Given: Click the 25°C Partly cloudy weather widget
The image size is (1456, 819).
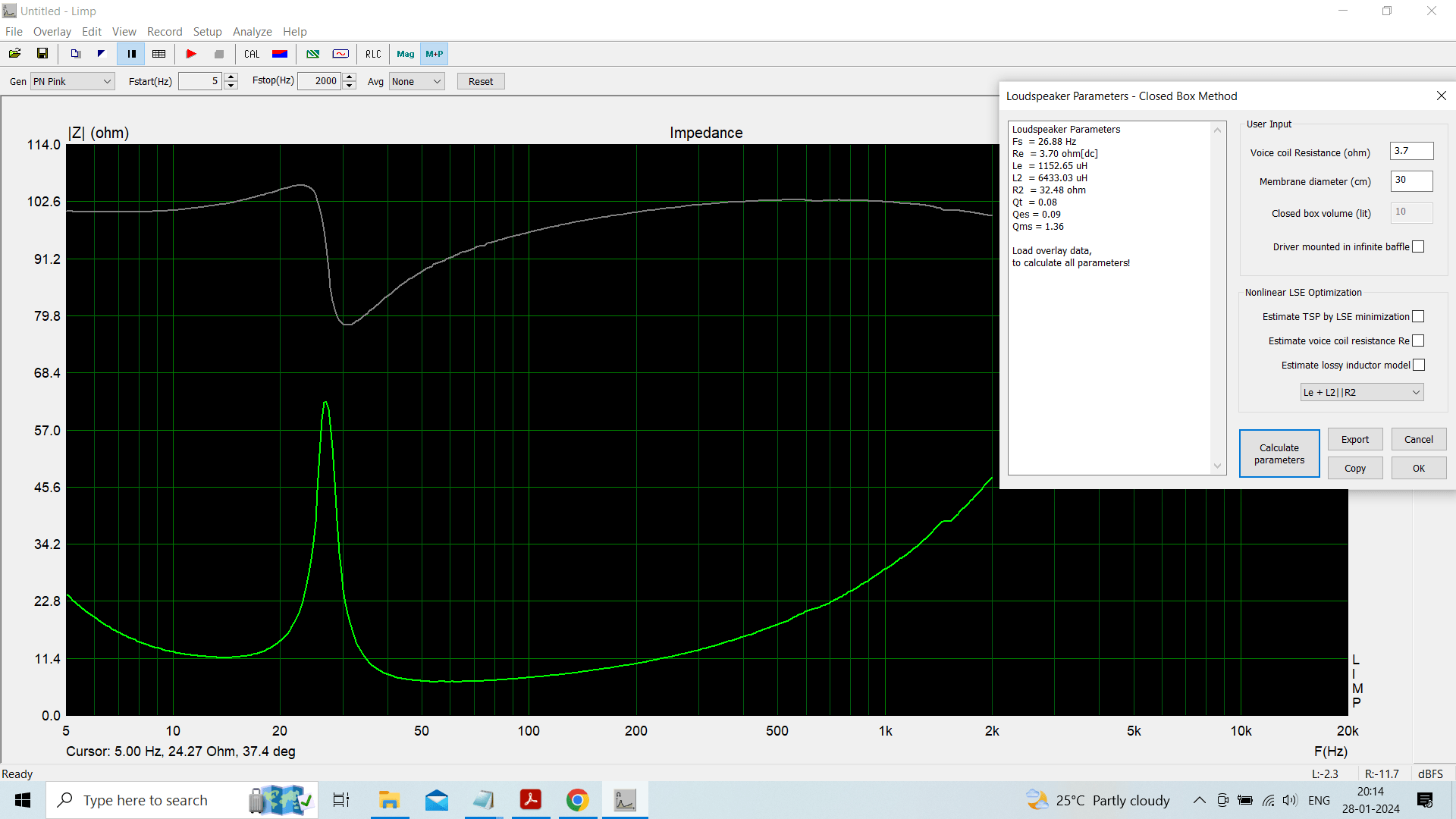Looking at the screenshot, I should (x=1098, y=800).
